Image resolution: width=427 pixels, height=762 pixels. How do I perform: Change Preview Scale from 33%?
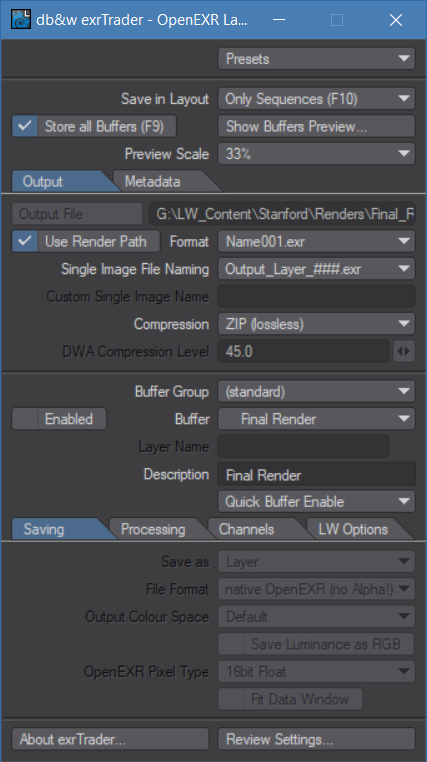click(316, 154)
